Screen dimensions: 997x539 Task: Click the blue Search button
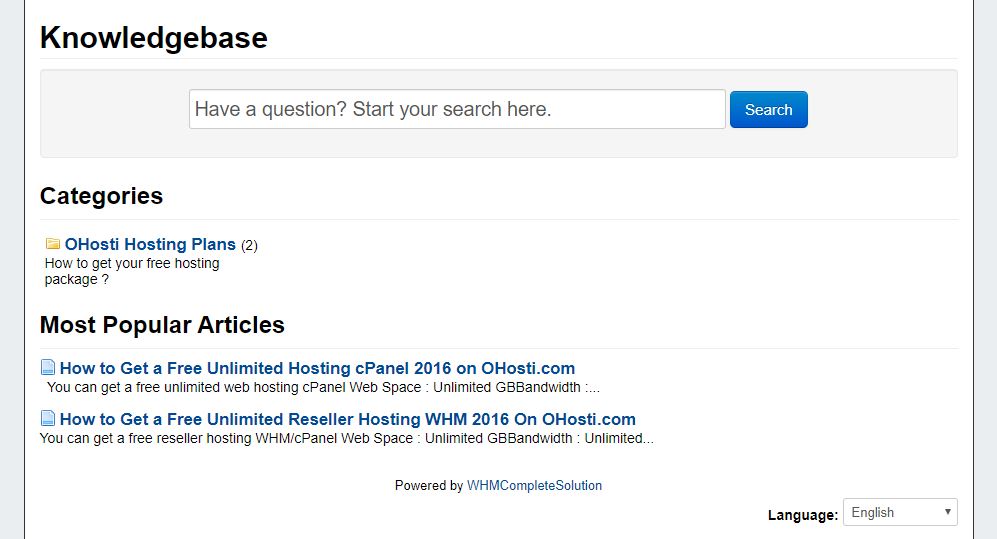click(x=769, y=109)
